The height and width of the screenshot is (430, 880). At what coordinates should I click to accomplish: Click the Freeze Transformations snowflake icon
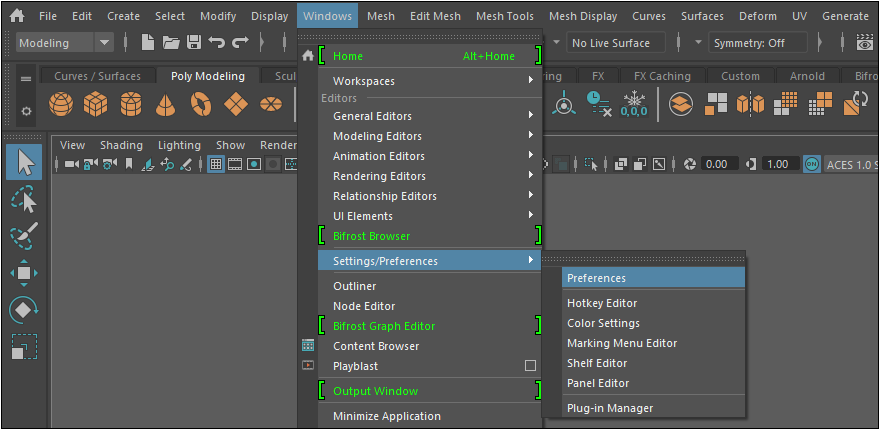[634, 104]
